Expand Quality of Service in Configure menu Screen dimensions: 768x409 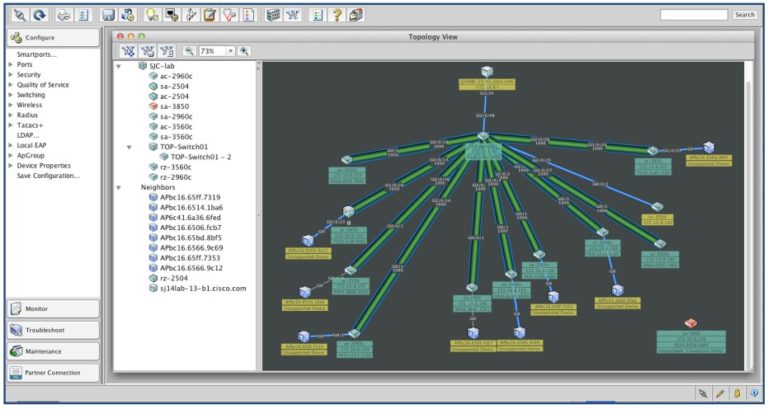click(10, 85)
